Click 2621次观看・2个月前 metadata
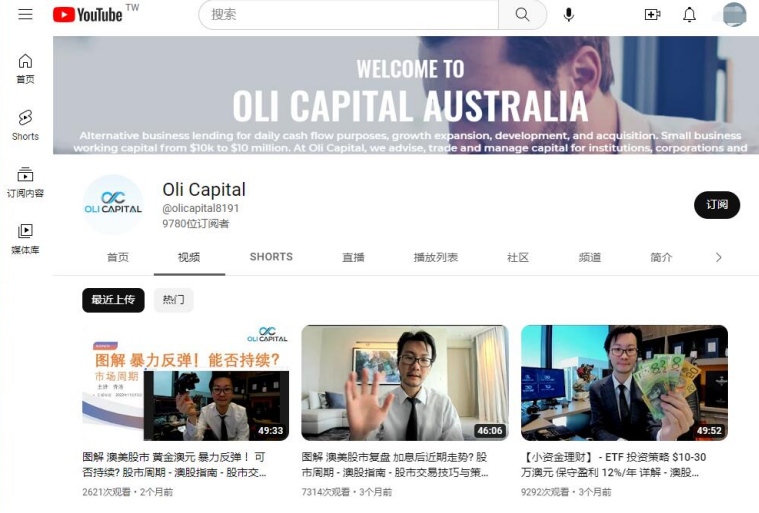Viewport: 759px width, 513px height. click(127, 492)
